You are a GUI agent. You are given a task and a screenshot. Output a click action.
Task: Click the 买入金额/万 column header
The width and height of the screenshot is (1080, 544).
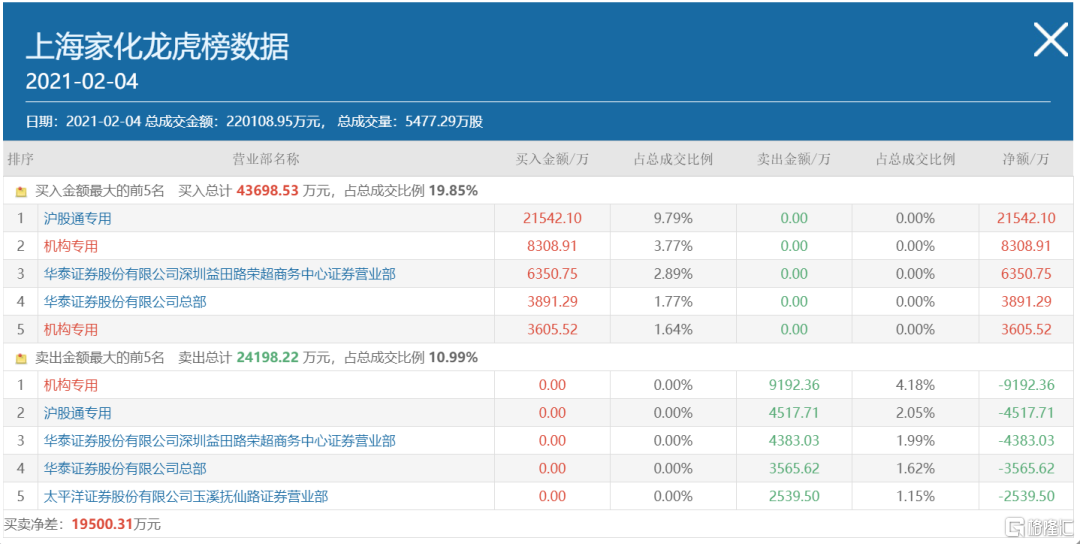tap(552, 160)
